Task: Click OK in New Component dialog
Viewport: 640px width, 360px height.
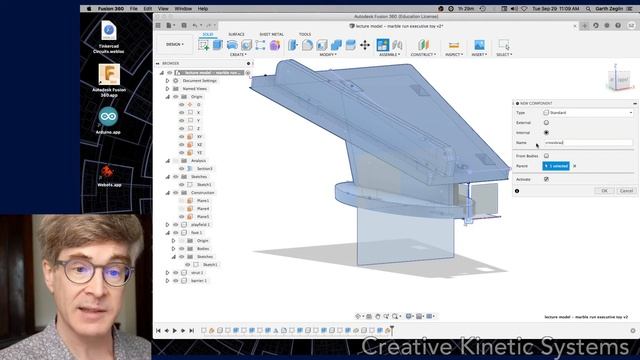Action: (x=604, y=191)
